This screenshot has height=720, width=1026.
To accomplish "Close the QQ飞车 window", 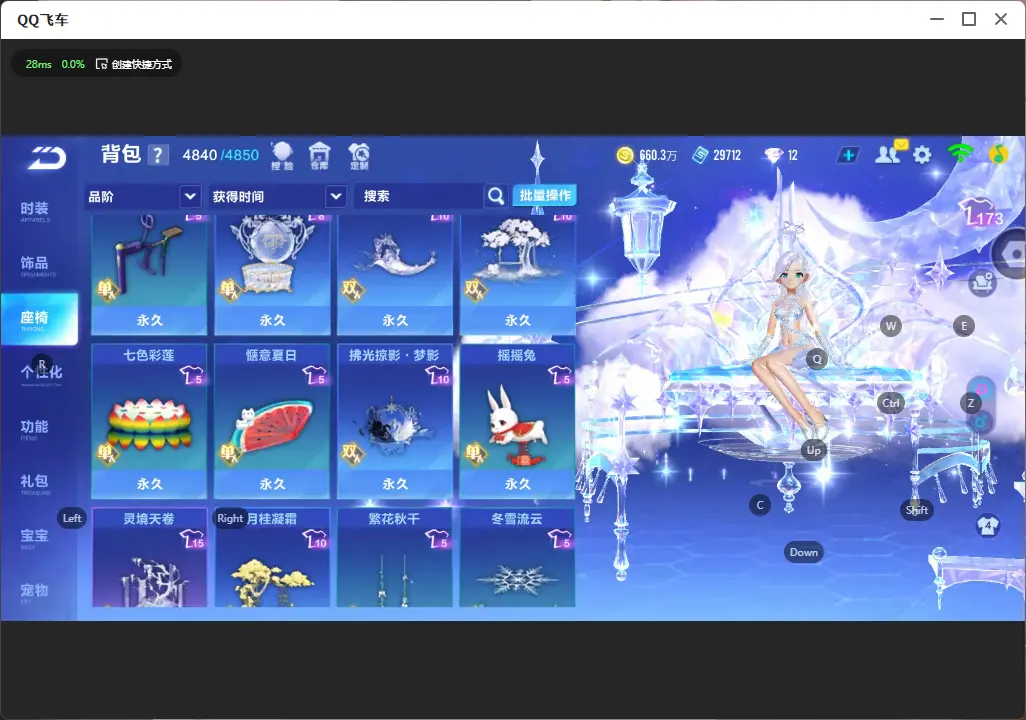I will pos(1001,19).
